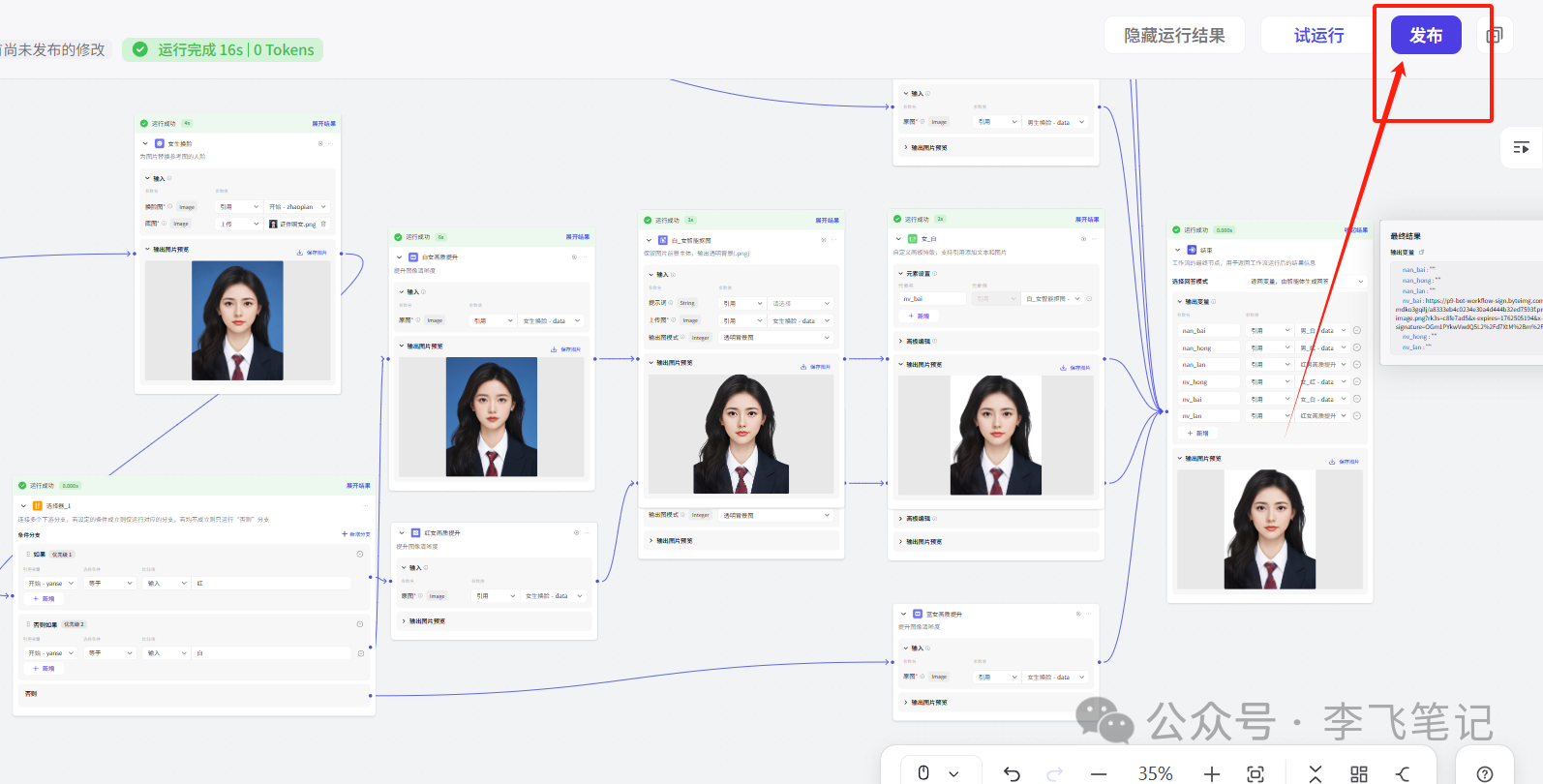
Task: Delete the uploaded 证件照女.png file
Action: 323,224
